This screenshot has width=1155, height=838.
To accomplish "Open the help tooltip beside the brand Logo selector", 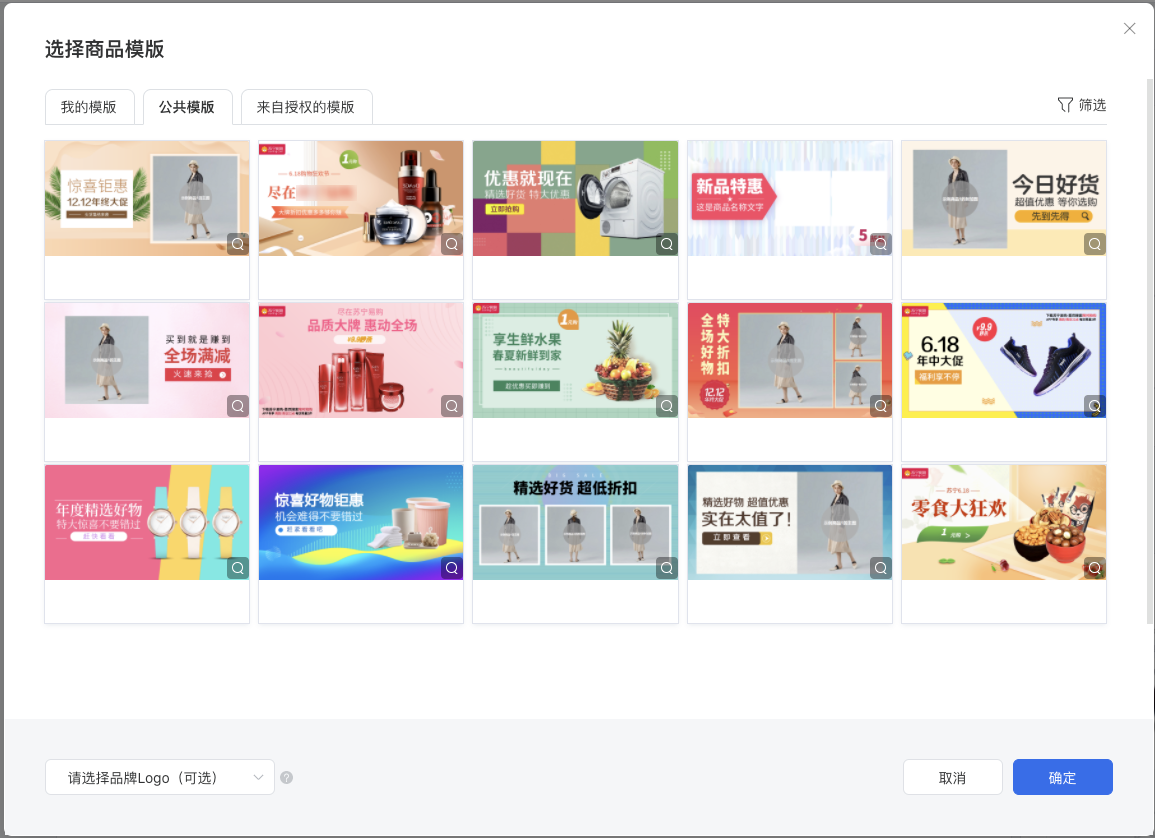I will [286, 777].
